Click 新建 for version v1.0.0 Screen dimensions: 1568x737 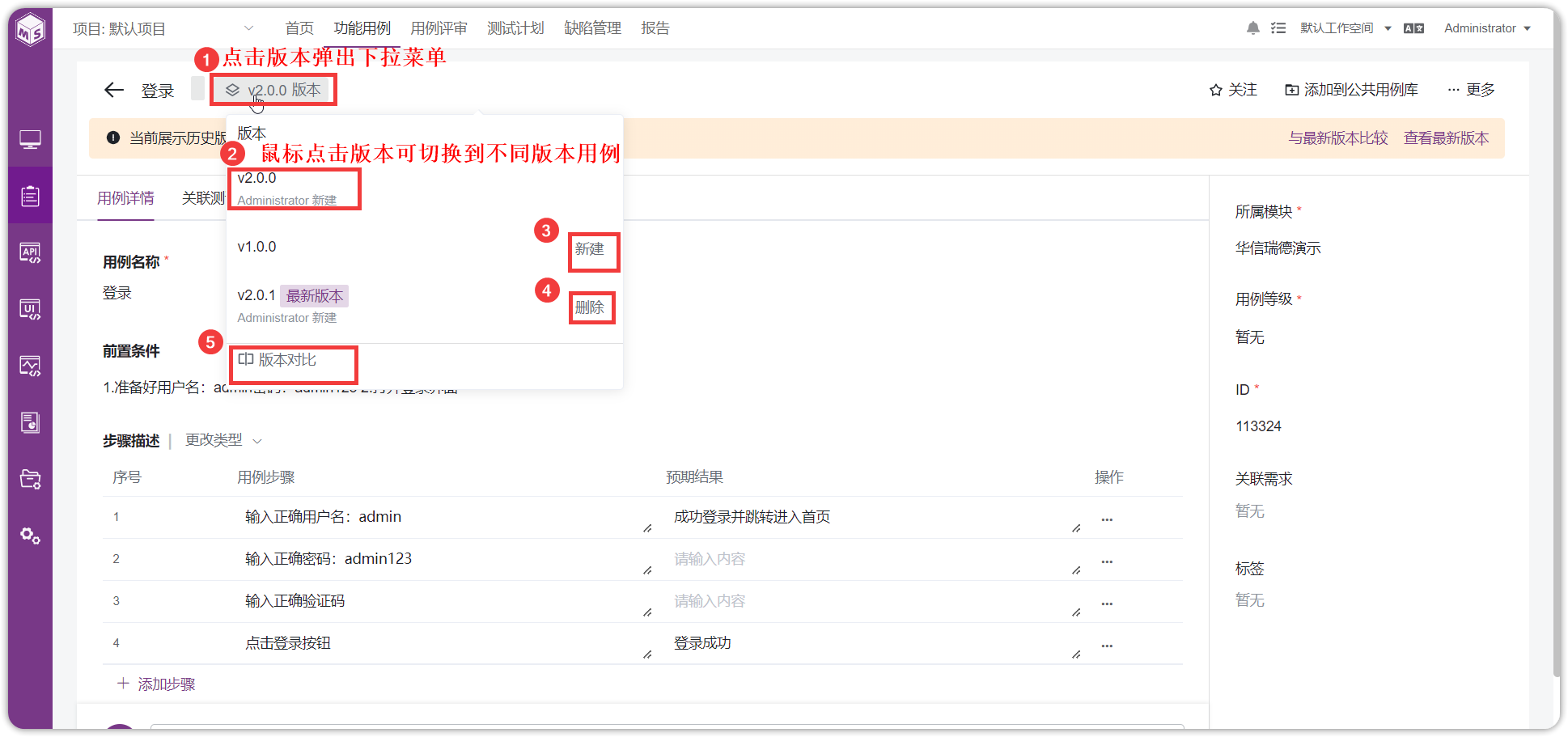pyautogui.click(x=590, y=249)
